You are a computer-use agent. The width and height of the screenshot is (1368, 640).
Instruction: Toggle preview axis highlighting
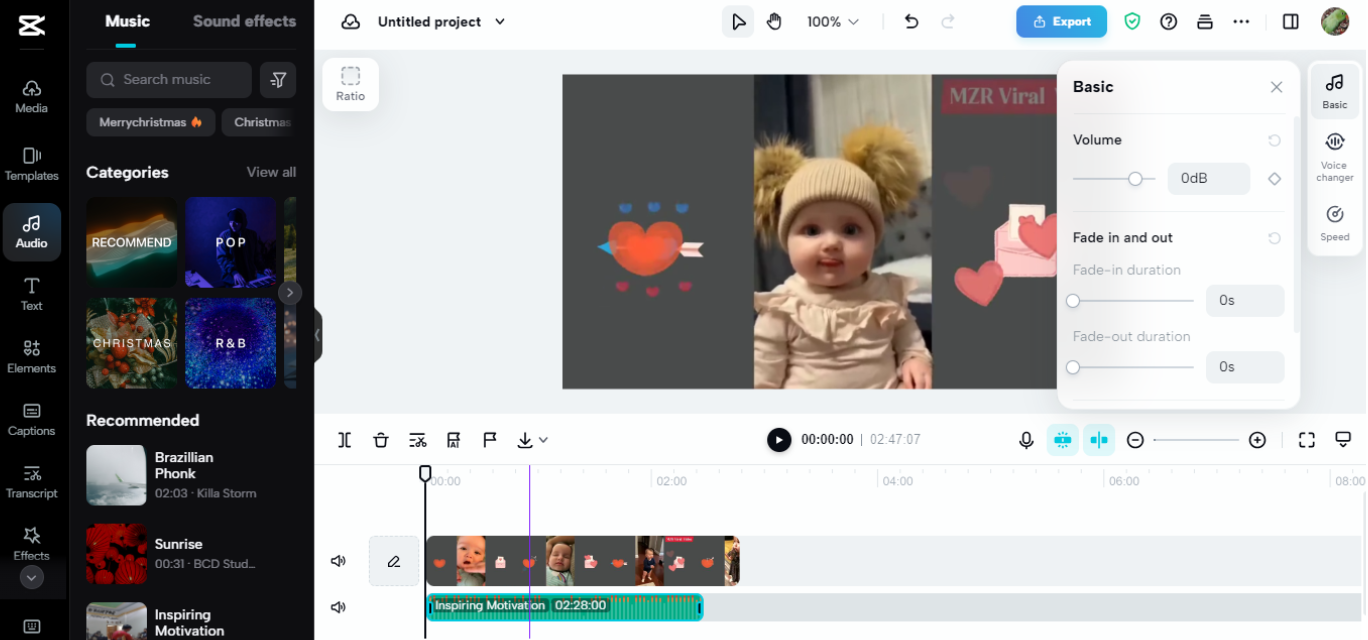click(1062, 439)
